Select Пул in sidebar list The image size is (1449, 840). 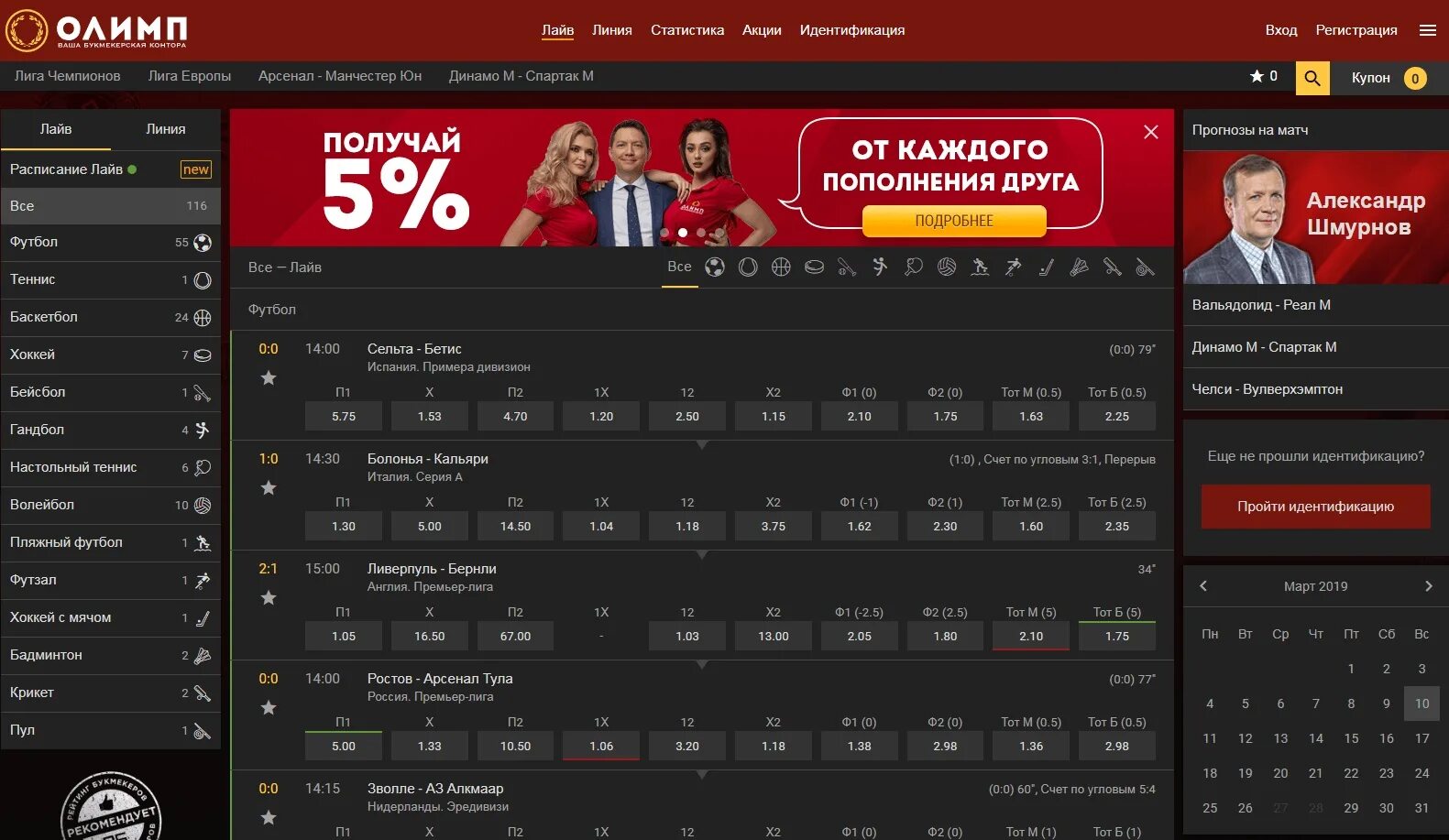tap(111, 730)
